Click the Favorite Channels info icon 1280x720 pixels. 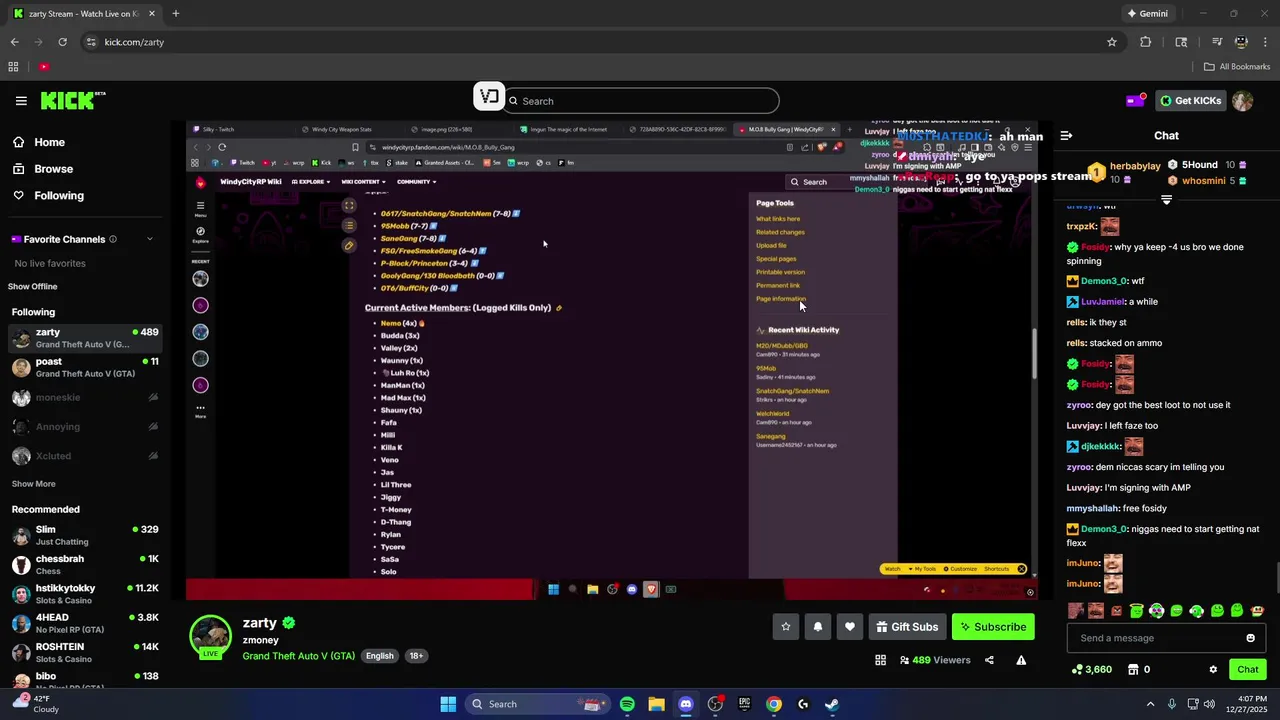[x=113, y=239]
